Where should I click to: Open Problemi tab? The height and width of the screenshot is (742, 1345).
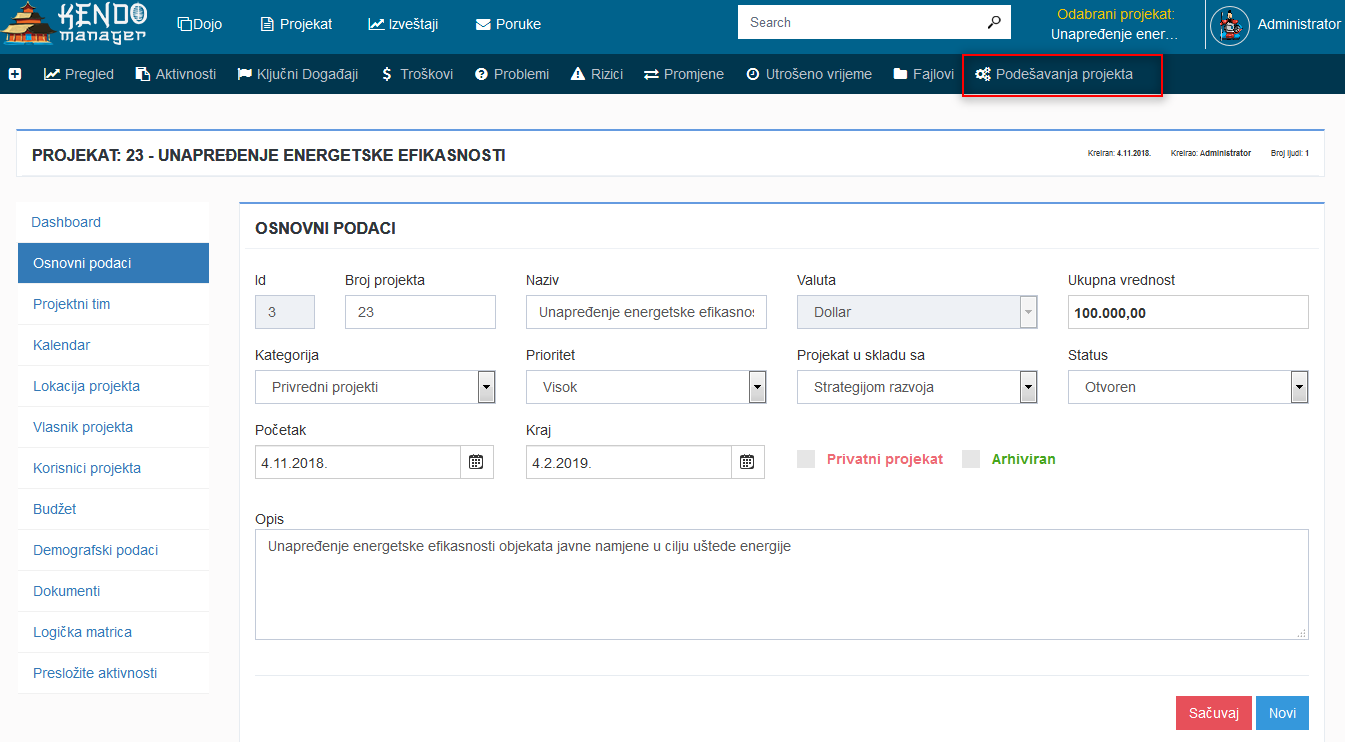click(512, 74)
